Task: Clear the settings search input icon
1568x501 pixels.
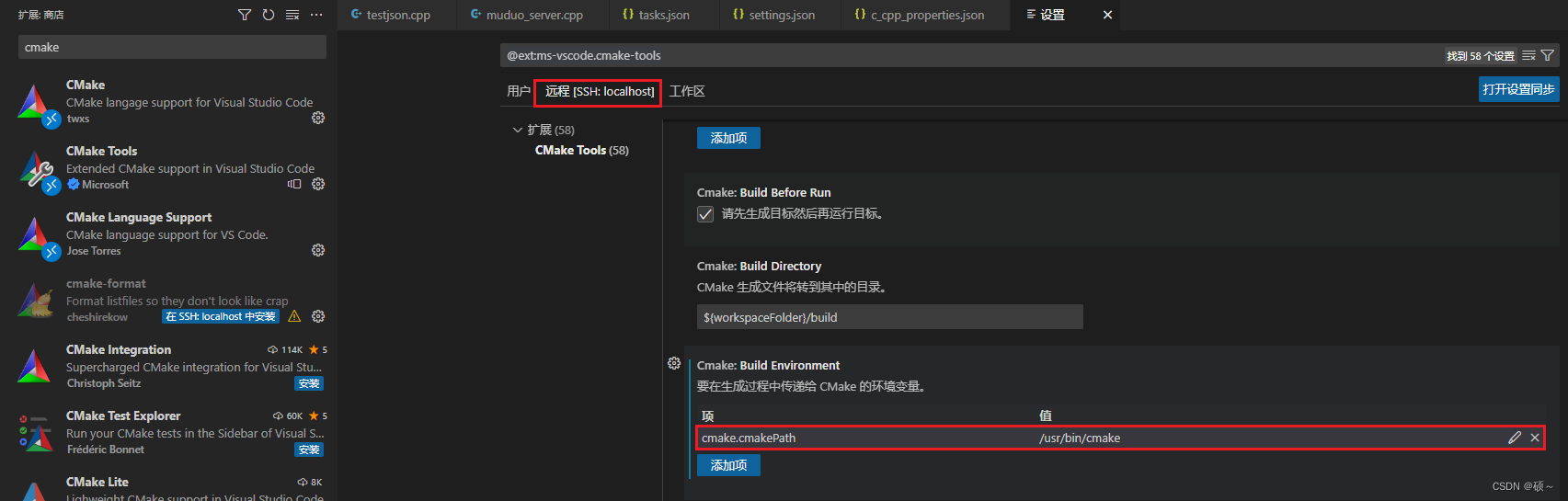Action: point(1528,55)
